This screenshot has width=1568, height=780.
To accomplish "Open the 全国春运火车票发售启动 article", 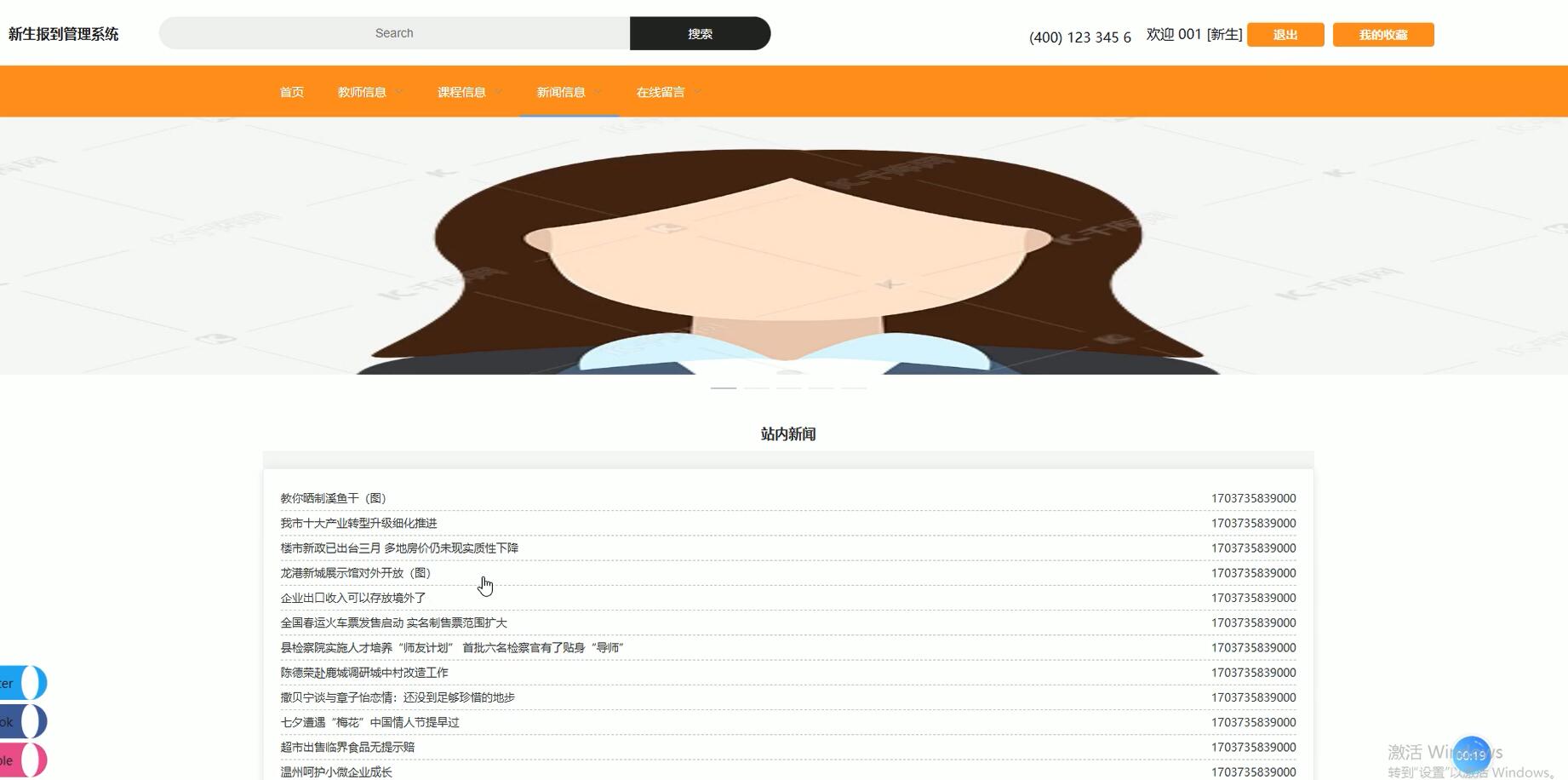I will [392, 622].
